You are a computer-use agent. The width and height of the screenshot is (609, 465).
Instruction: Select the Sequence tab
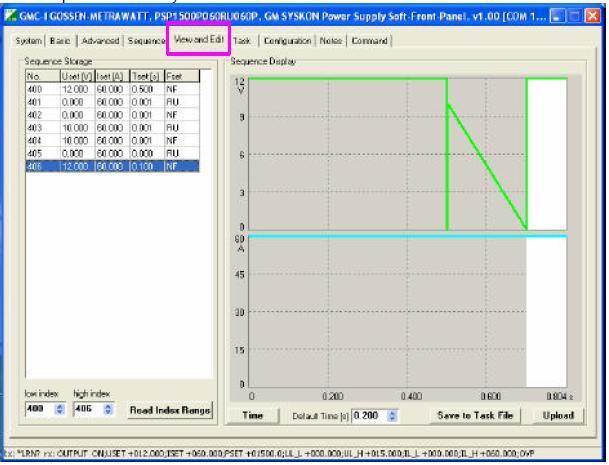[146, 41]
